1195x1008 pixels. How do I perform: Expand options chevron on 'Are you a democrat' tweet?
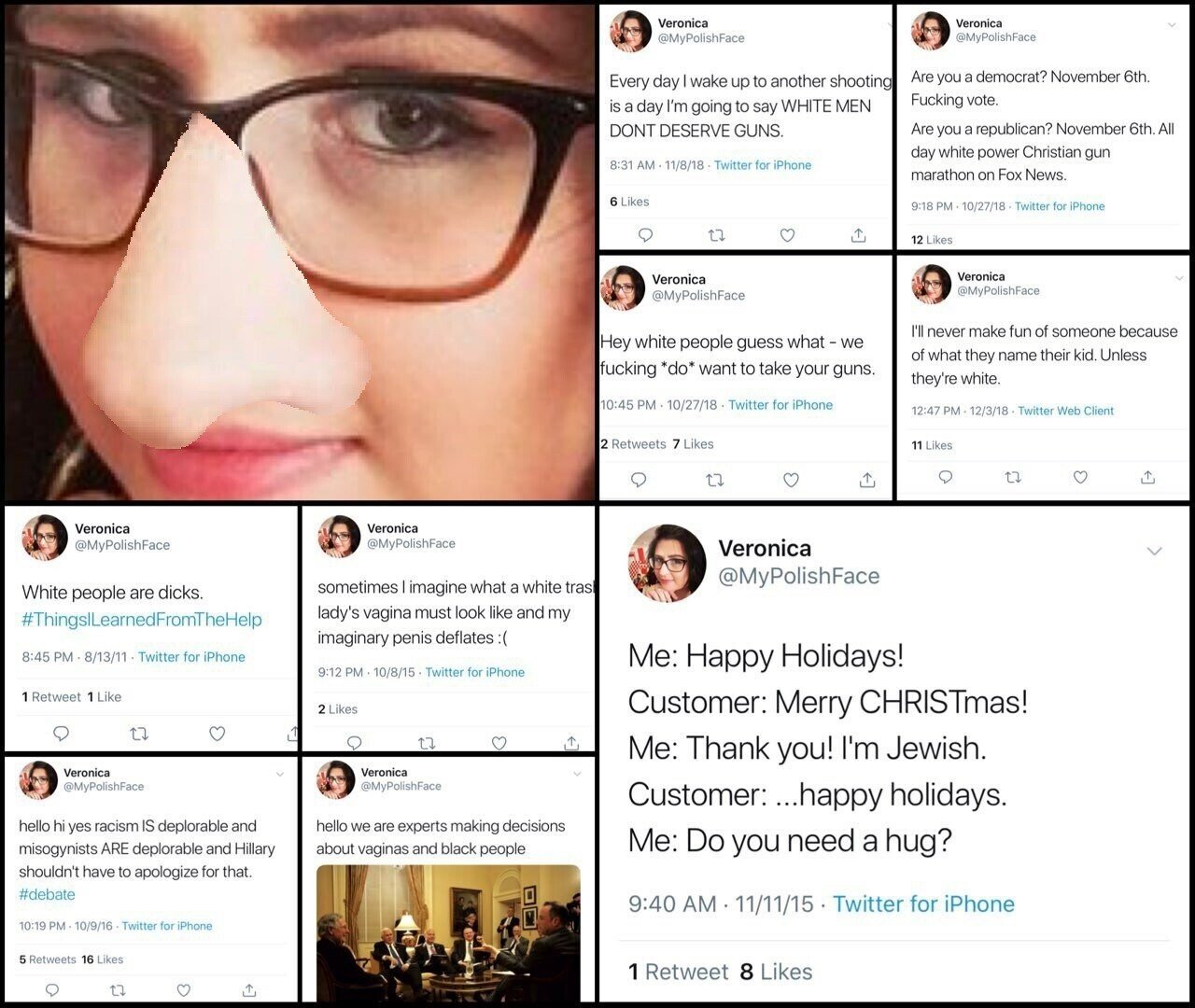pyautogui.click(x=1173, y=25)
